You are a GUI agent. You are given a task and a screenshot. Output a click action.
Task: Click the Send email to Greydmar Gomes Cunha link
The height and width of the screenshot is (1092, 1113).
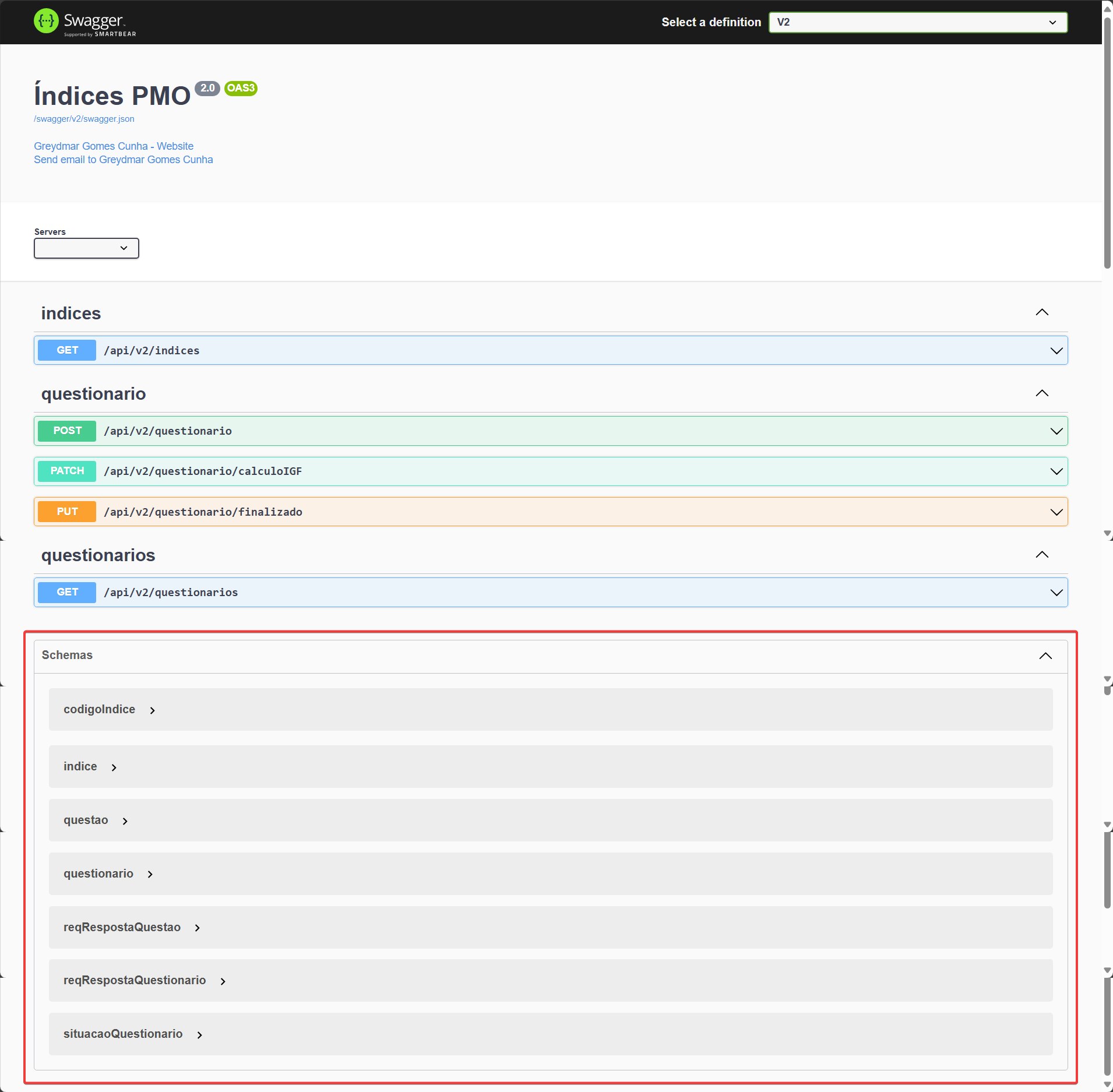123,160
